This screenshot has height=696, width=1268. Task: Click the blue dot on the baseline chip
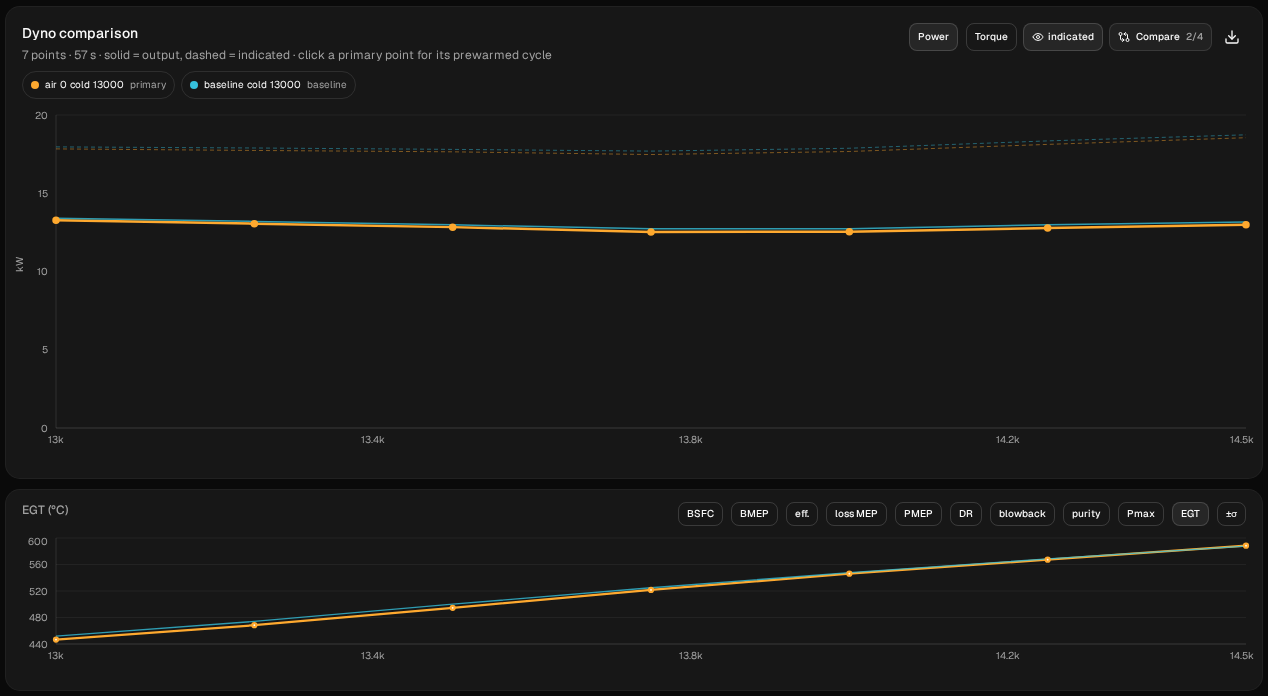[x=194, y=85]
